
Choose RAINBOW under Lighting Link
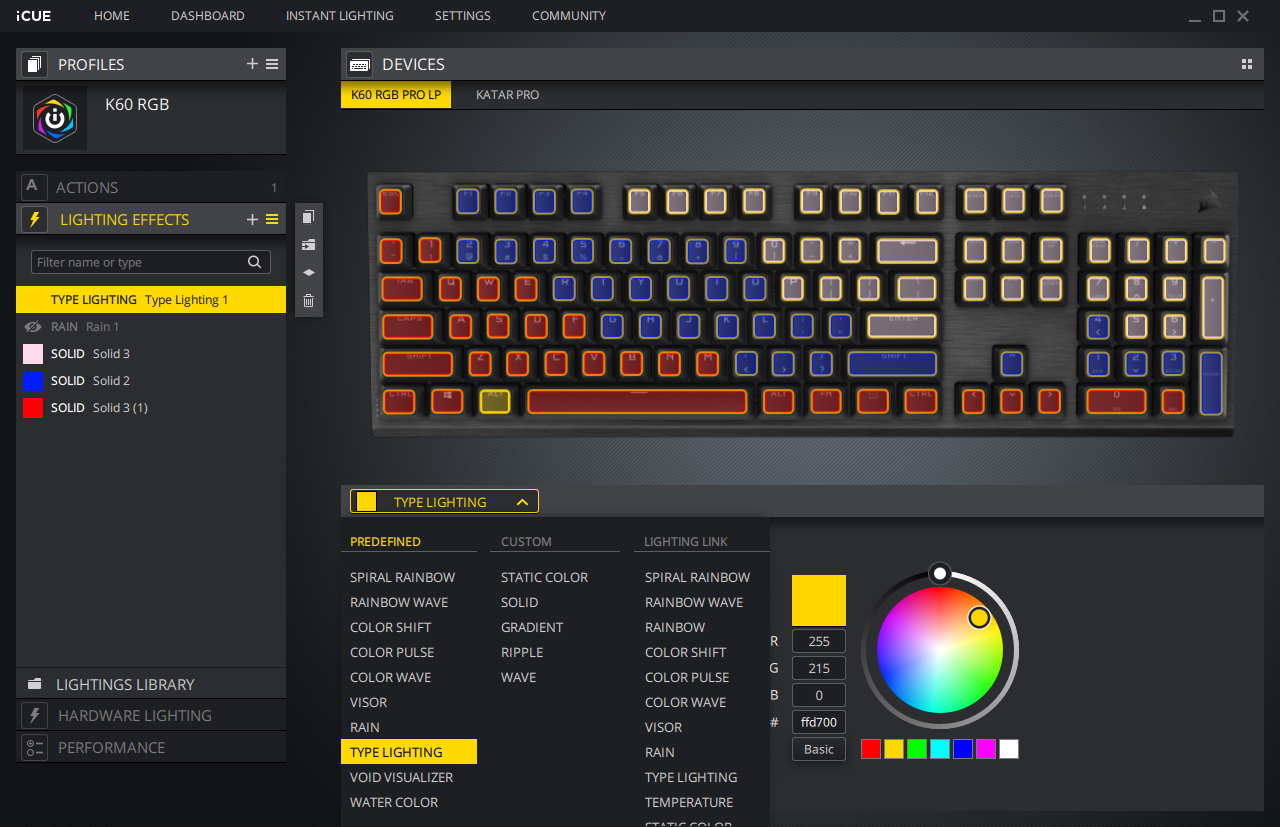675,627
